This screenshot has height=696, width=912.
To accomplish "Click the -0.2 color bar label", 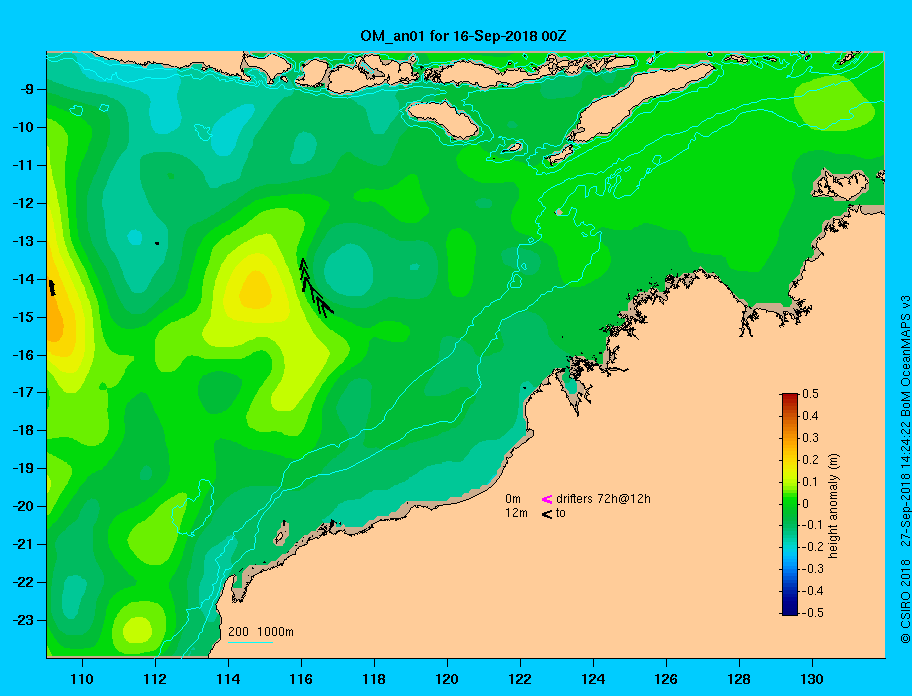I will click(813, 547).
